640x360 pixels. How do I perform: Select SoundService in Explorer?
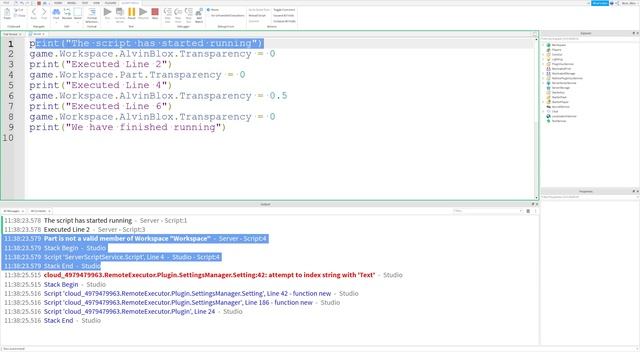tap(560, 107)
